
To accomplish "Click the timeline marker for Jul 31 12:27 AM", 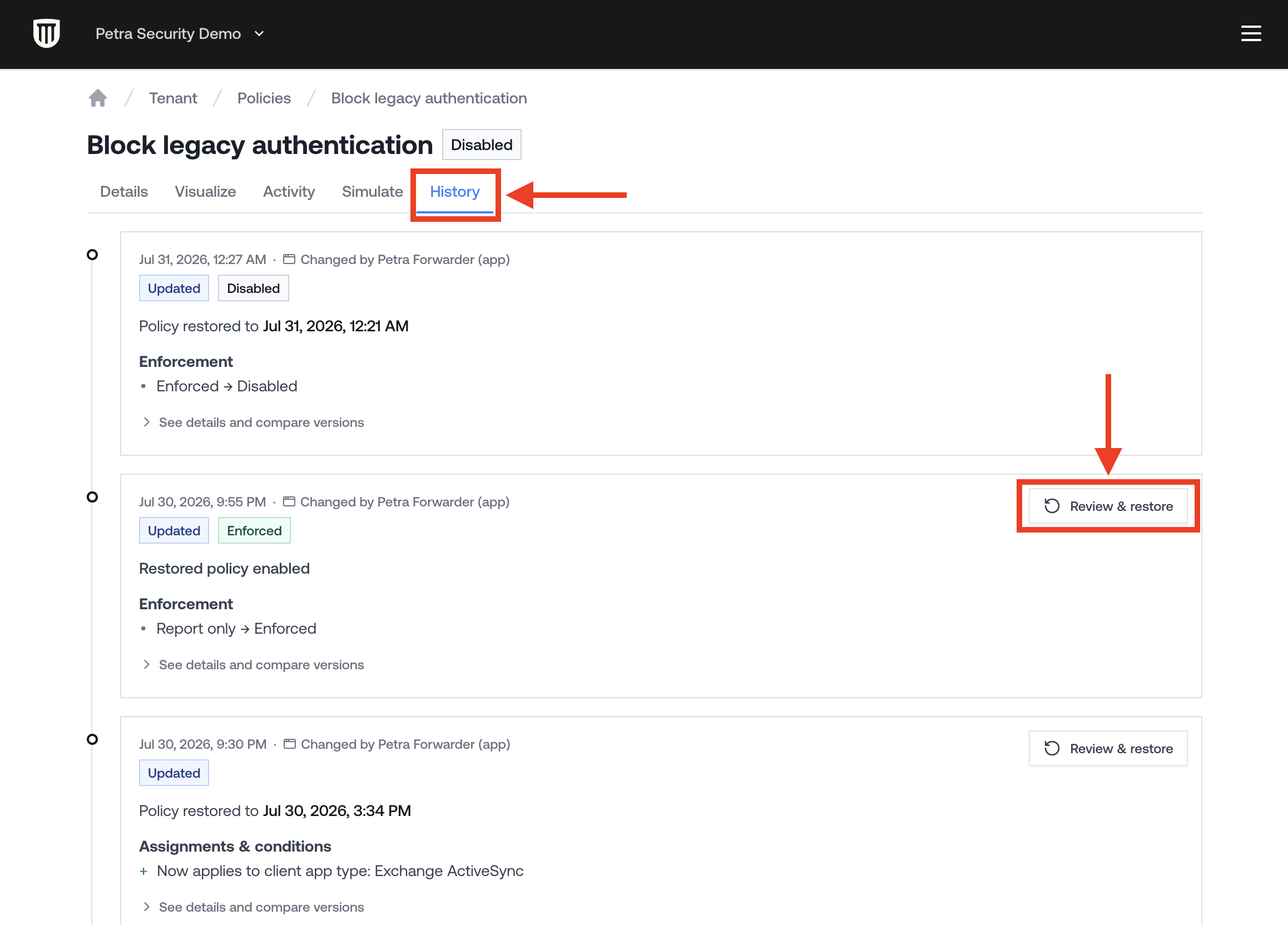I will [92, 254].
